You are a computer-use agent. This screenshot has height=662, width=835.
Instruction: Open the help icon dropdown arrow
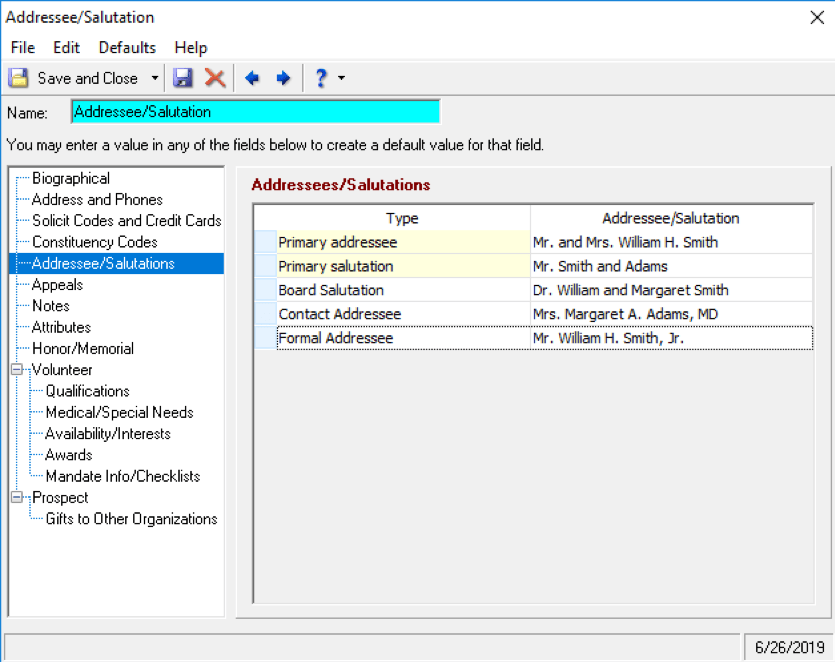point(341,78)
